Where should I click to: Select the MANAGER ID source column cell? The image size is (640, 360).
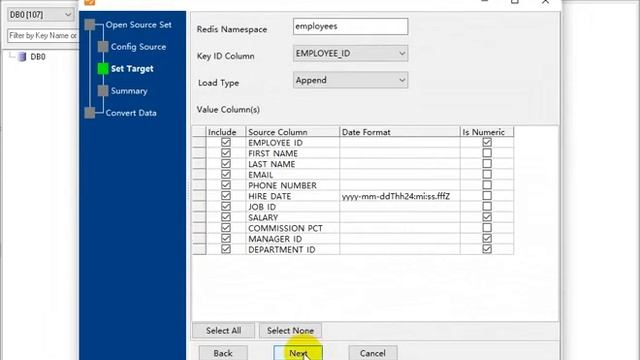coord(293,238)
